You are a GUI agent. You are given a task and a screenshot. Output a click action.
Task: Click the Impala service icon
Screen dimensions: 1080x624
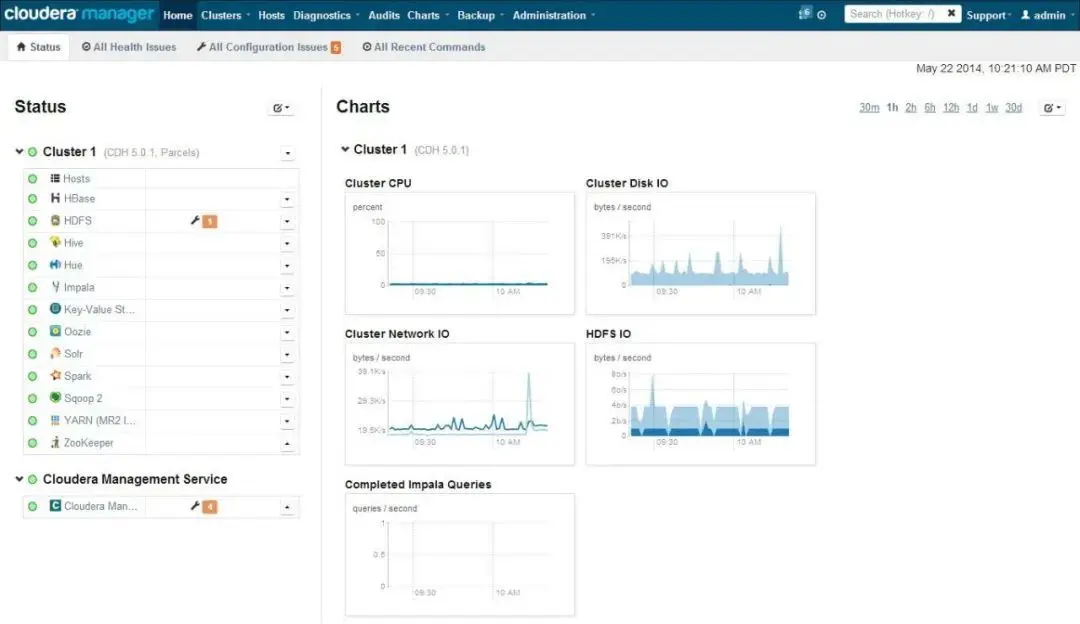56,287
